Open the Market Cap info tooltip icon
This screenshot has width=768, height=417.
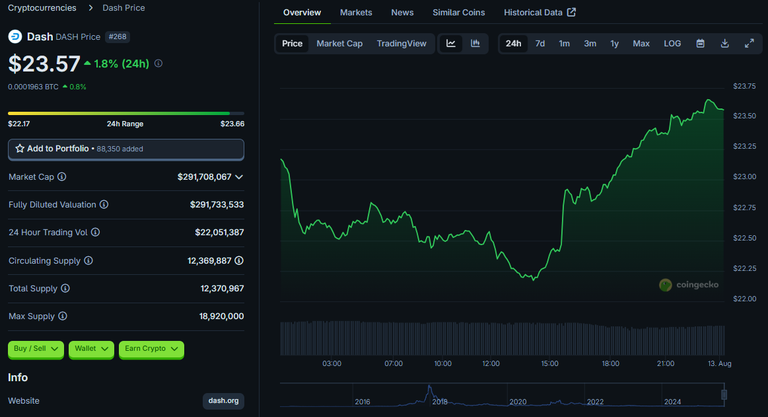(62, 177)
